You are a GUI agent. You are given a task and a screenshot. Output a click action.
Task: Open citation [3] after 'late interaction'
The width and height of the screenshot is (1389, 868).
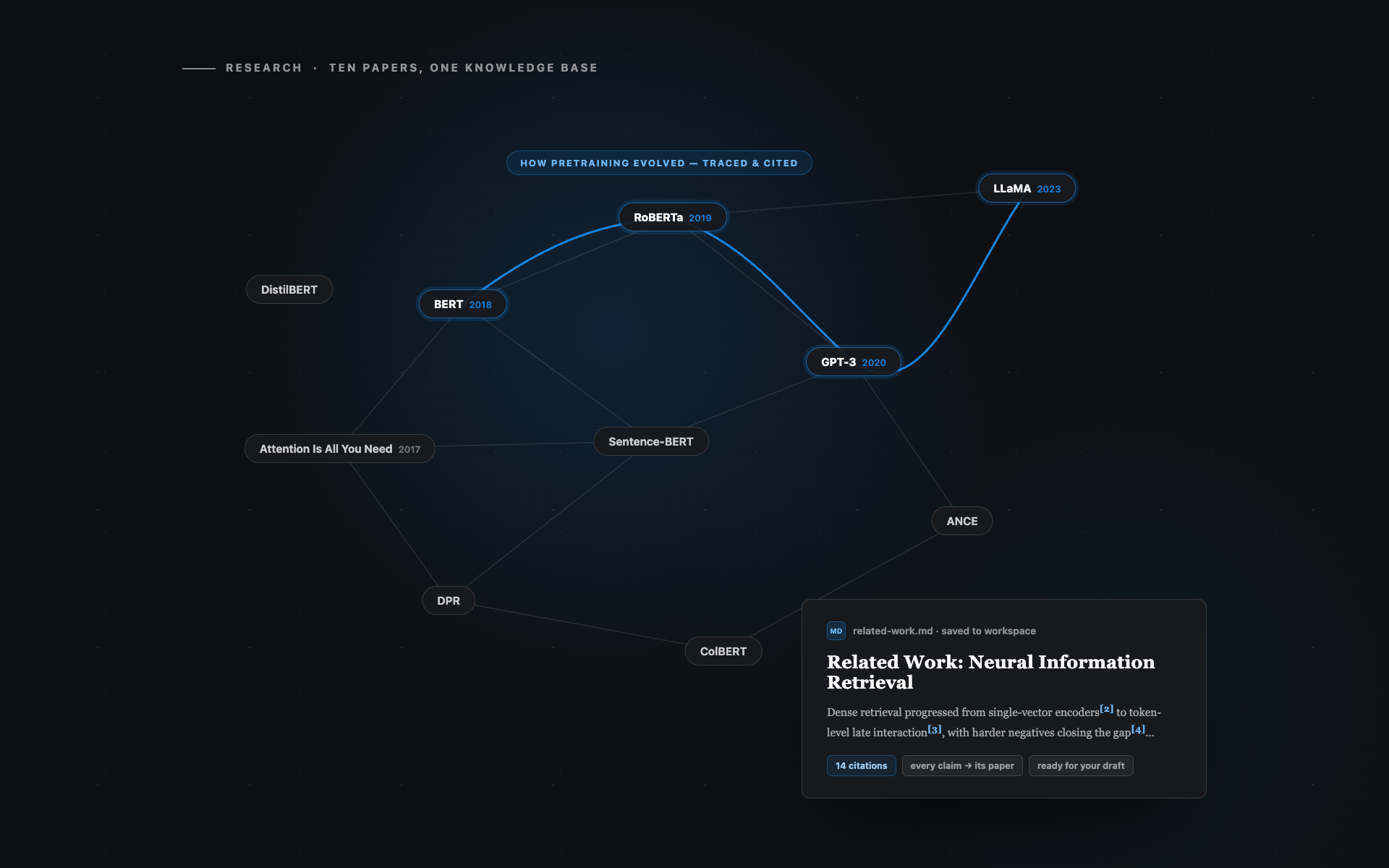[935, 729]
